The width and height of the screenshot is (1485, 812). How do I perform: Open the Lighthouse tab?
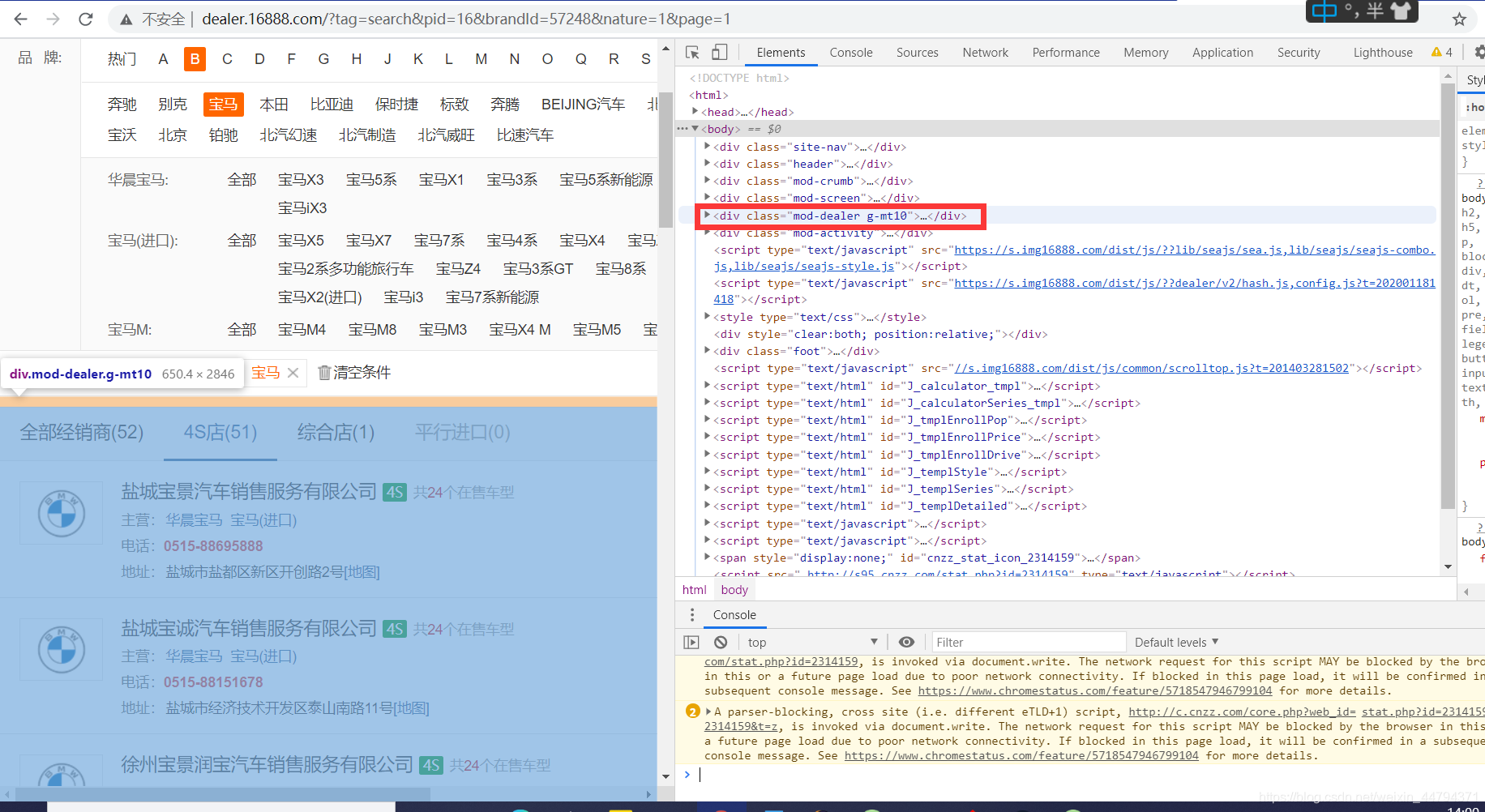click(x=1382, y=52)
